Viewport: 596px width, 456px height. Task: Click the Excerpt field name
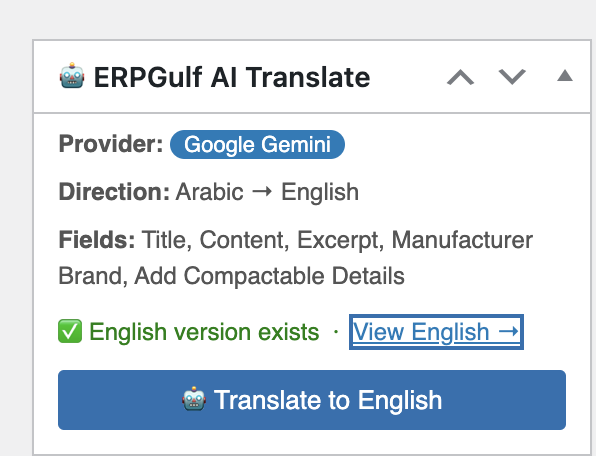click(340, 240)
